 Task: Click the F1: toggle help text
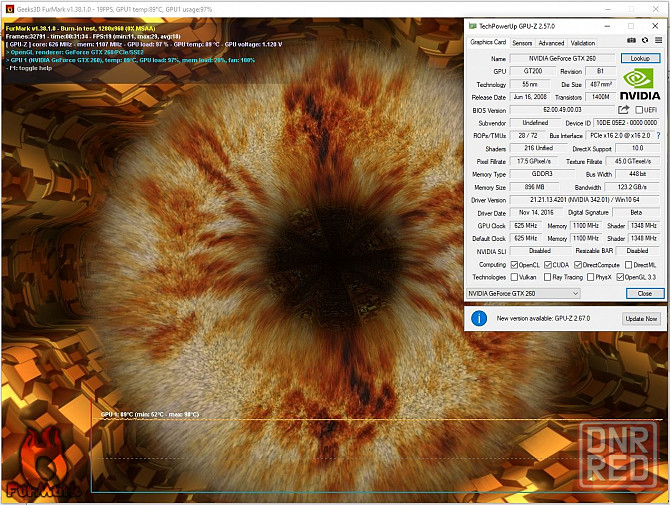coord(29,68)
